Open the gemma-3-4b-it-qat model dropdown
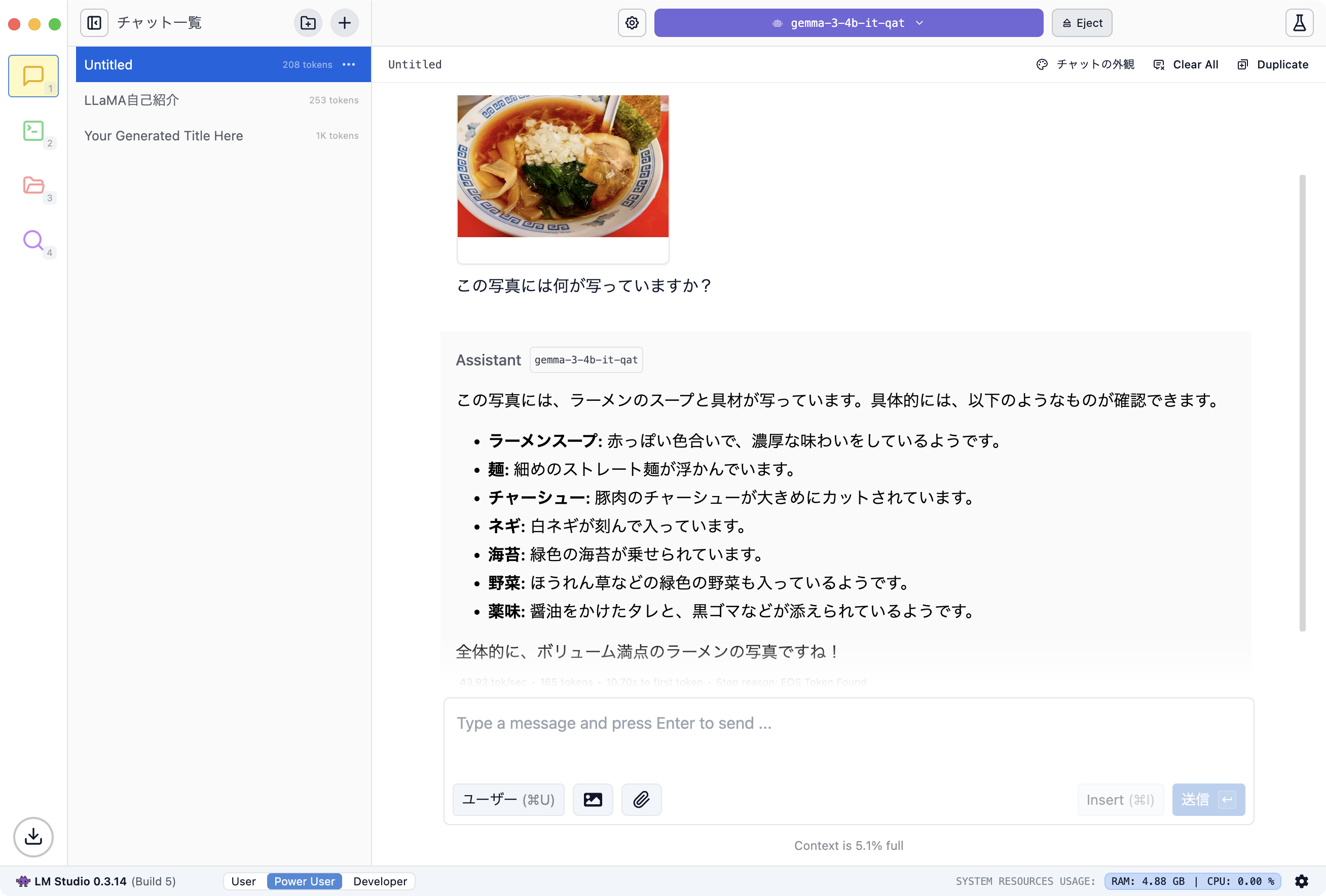 [849, 23]
